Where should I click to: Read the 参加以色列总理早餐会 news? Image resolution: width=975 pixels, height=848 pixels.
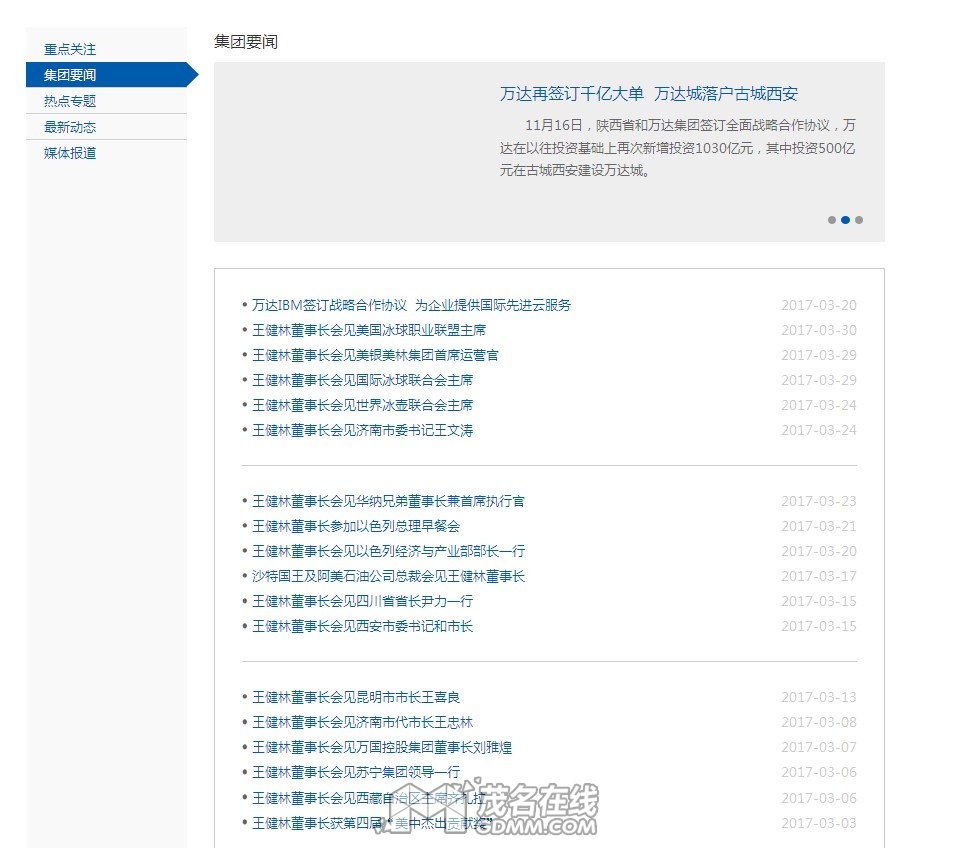pos(356,526)
